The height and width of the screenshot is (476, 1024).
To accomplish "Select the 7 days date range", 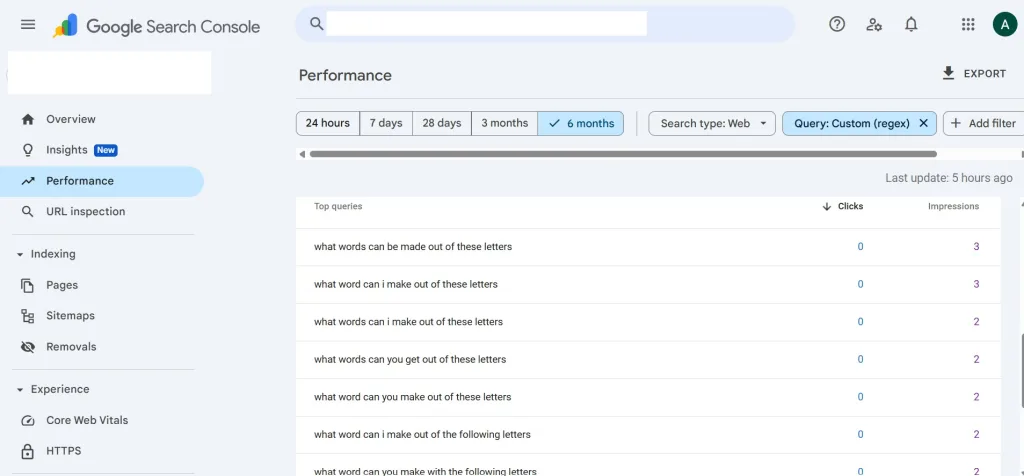I will [x=385, y=123].
